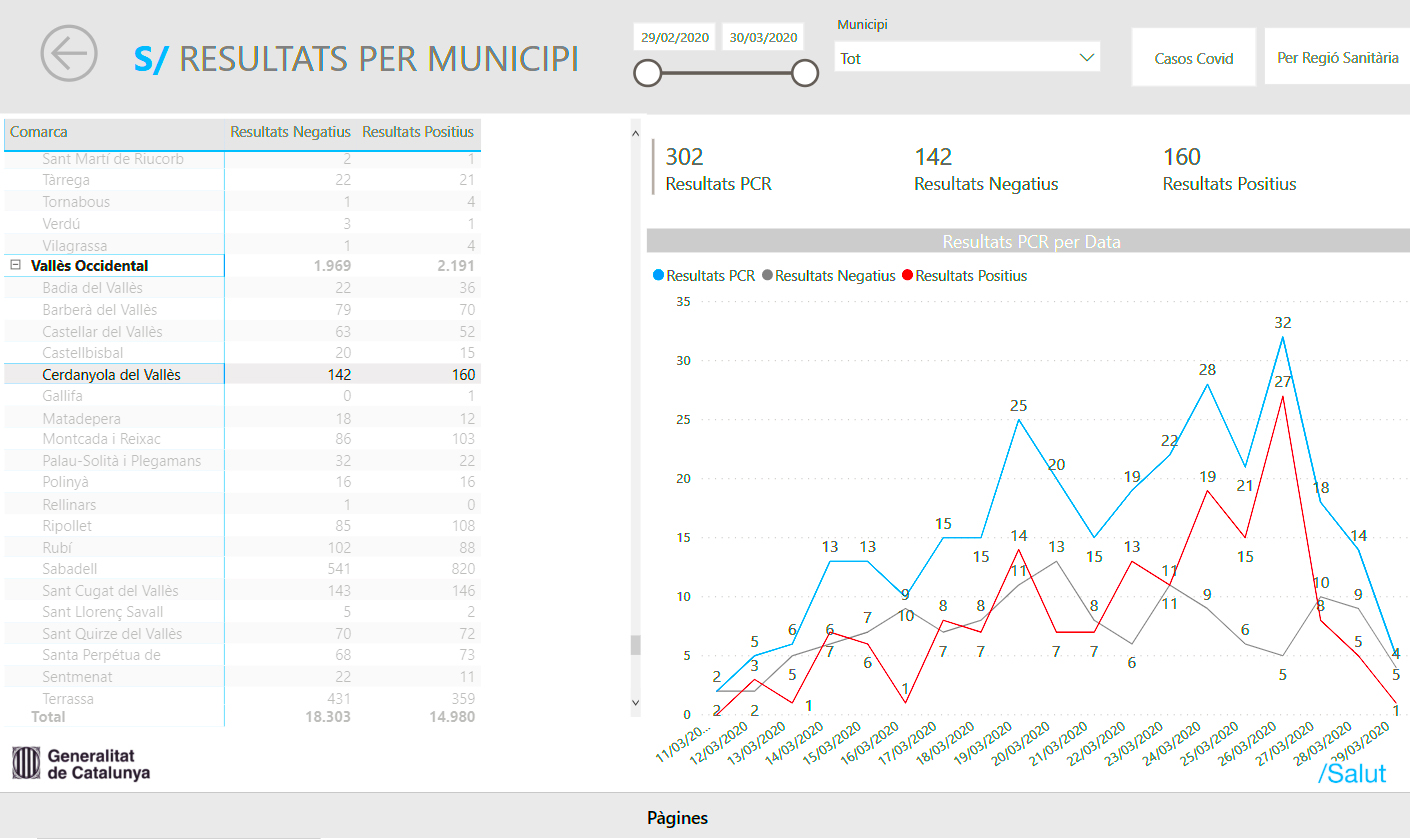The height and width of the screenshot is (839, 1410).
Task: Select the Sant Quirze del Vallès row
Action: [242, 634]
